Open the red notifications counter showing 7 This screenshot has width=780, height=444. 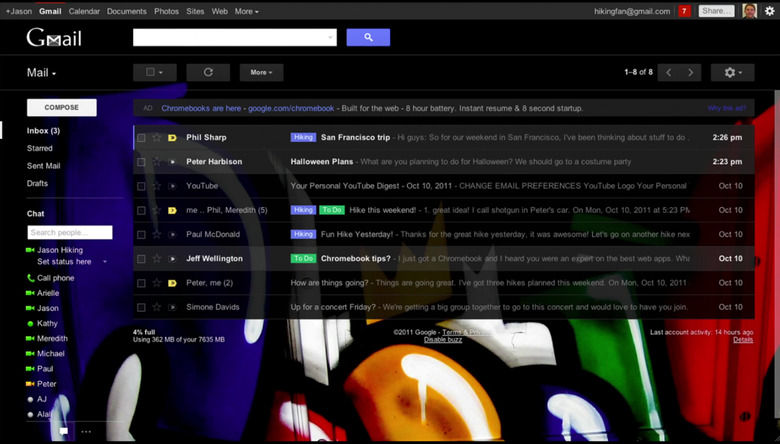(684, 11)
